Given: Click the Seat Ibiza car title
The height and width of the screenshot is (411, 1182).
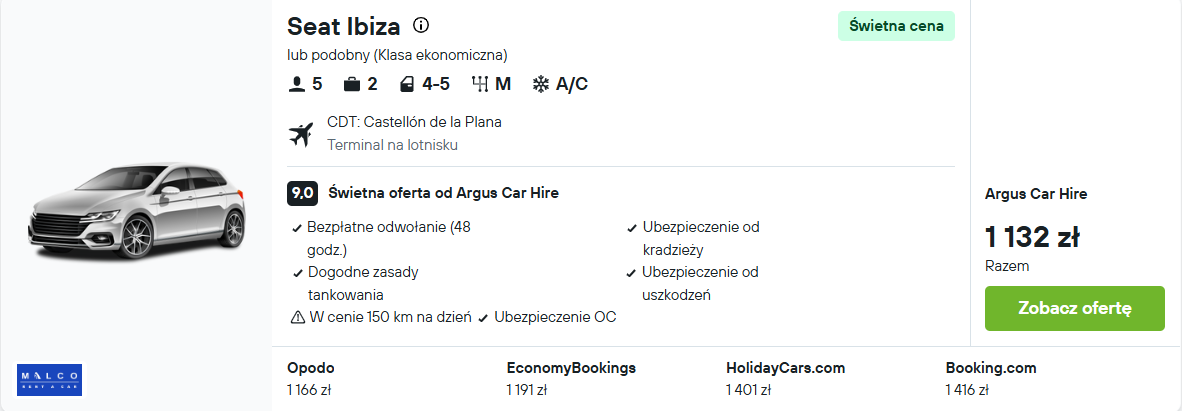Looking at the screenshot, I should click(344, 27).
